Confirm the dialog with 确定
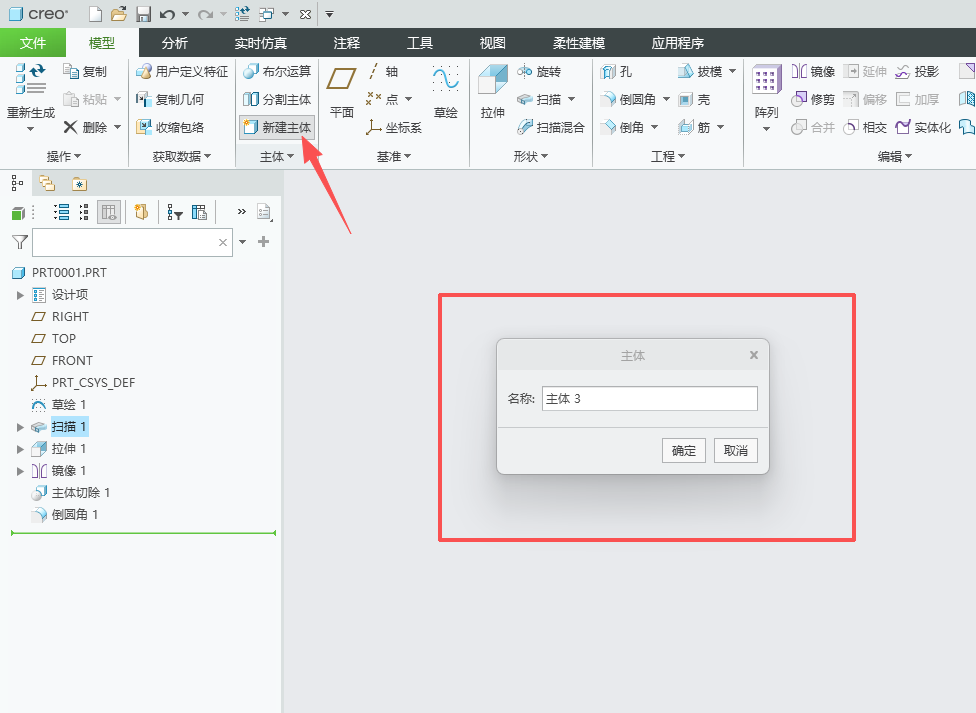 pos(683,450)
